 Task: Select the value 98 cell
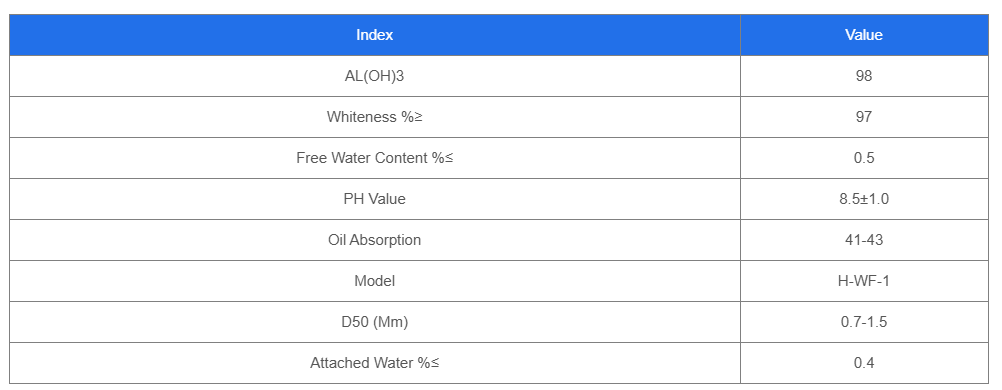pyautogui.click(x=864, y=76)
